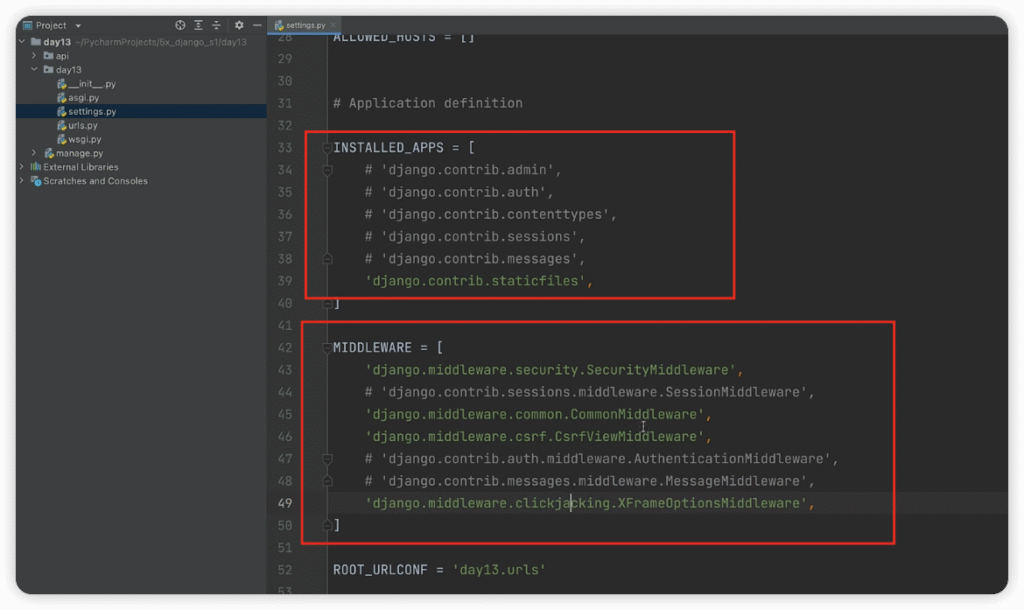Click line number 52 in the gutter

(x=284, y=570)
